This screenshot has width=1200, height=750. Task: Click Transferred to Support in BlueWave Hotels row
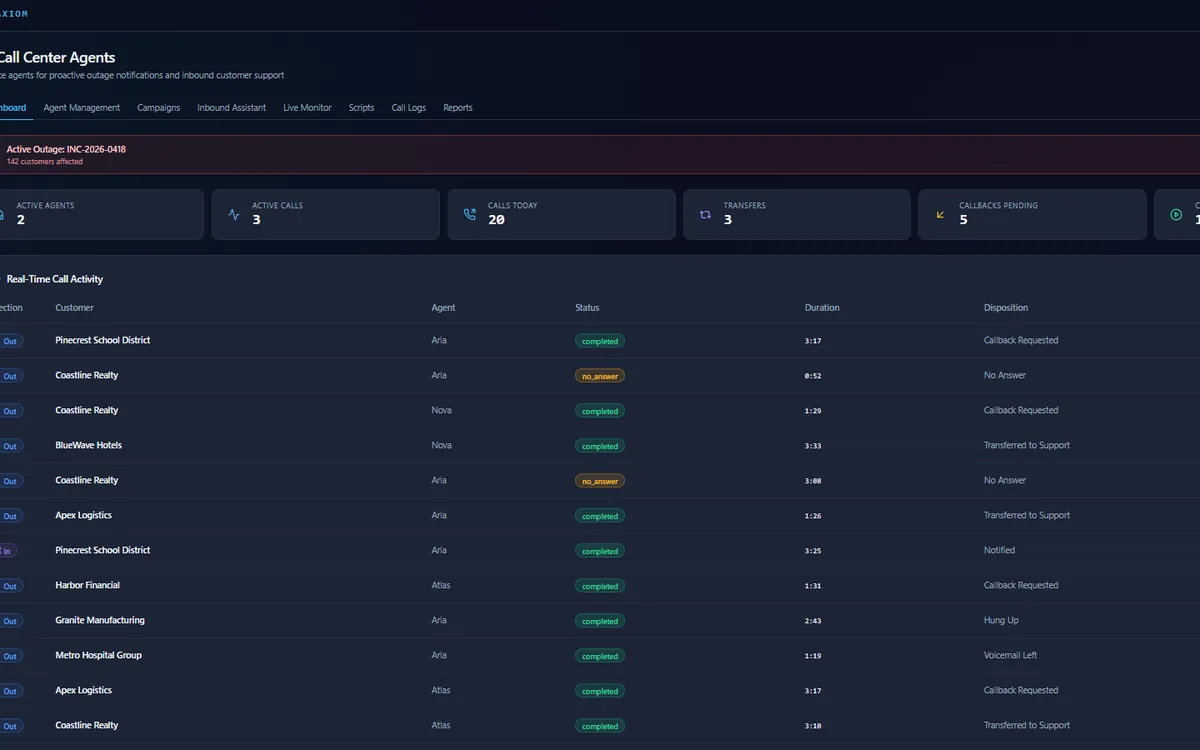click(x=1027, y=445)
